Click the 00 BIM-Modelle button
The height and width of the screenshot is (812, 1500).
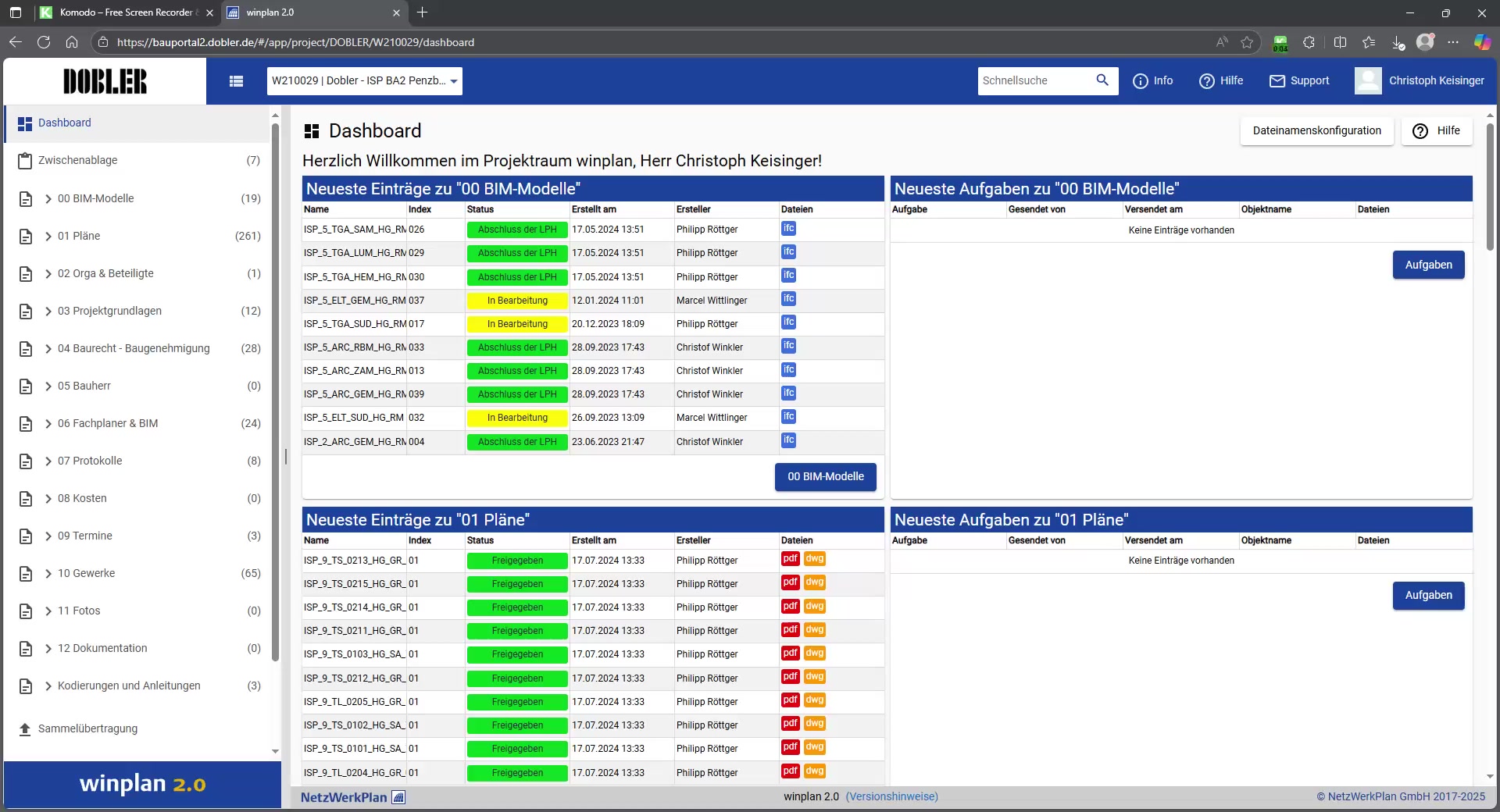pyautogui.click(x=826, y=477)
